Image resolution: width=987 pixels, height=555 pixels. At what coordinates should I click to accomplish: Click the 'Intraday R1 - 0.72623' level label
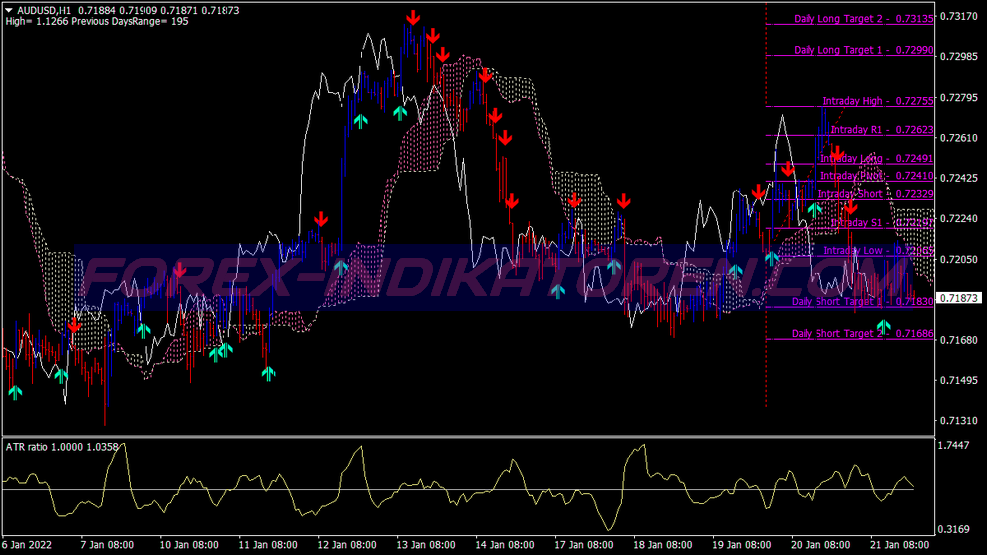(882, 130)
